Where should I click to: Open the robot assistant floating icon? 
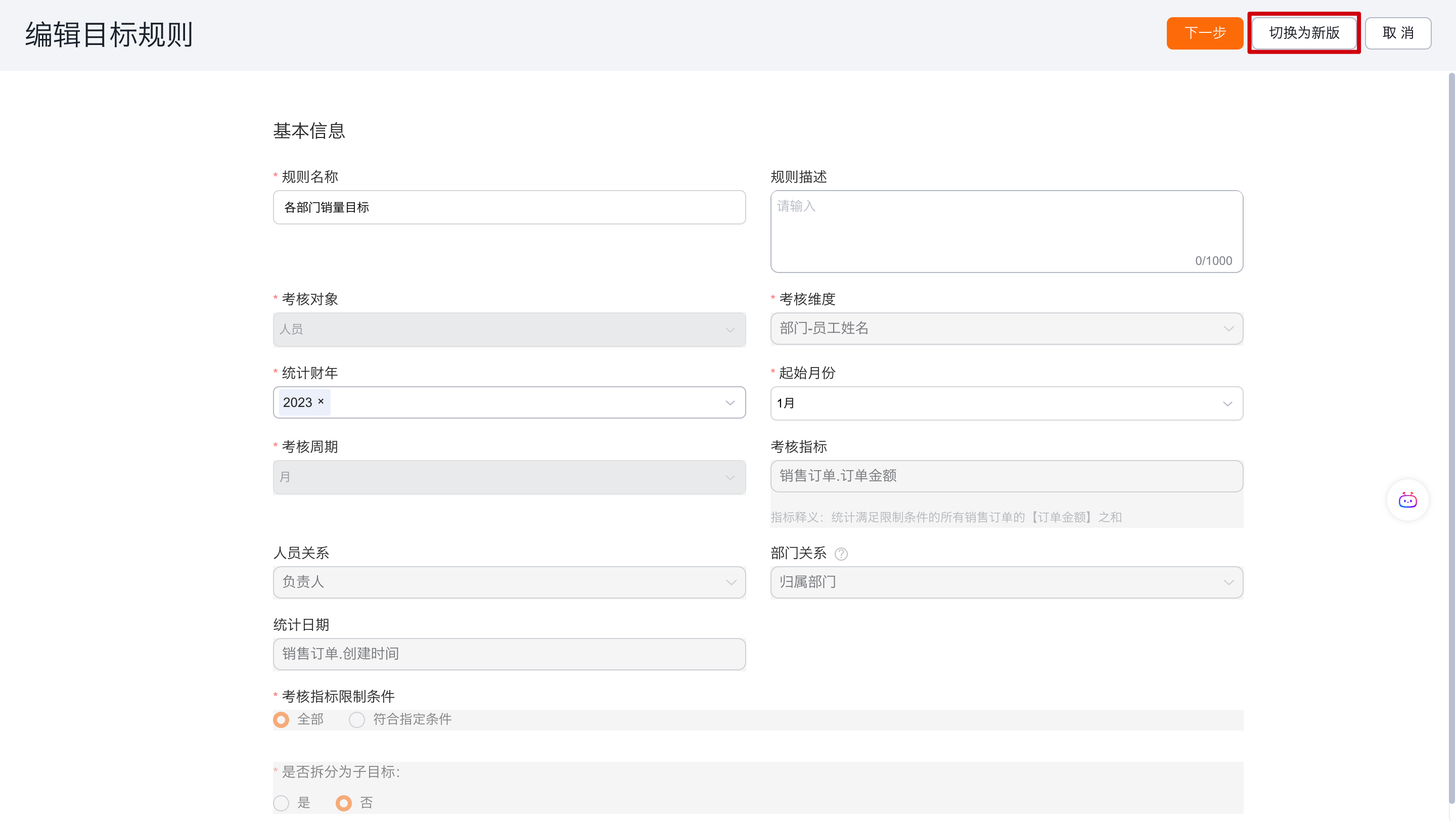point(1407,500)
